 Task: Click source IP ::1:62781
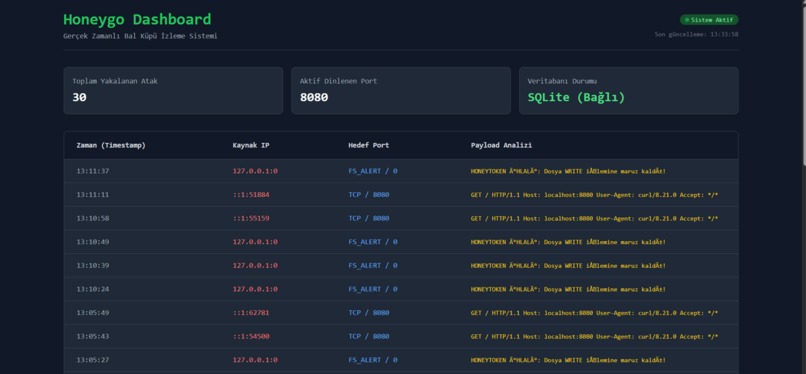(x=251, y=313)
